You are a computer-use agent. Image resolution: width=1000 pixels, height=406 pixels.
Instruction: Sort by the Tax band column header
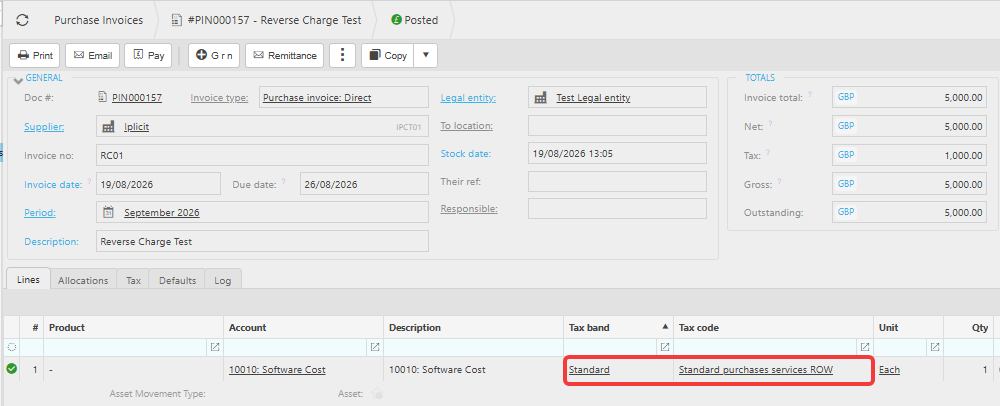pos(618,328)
